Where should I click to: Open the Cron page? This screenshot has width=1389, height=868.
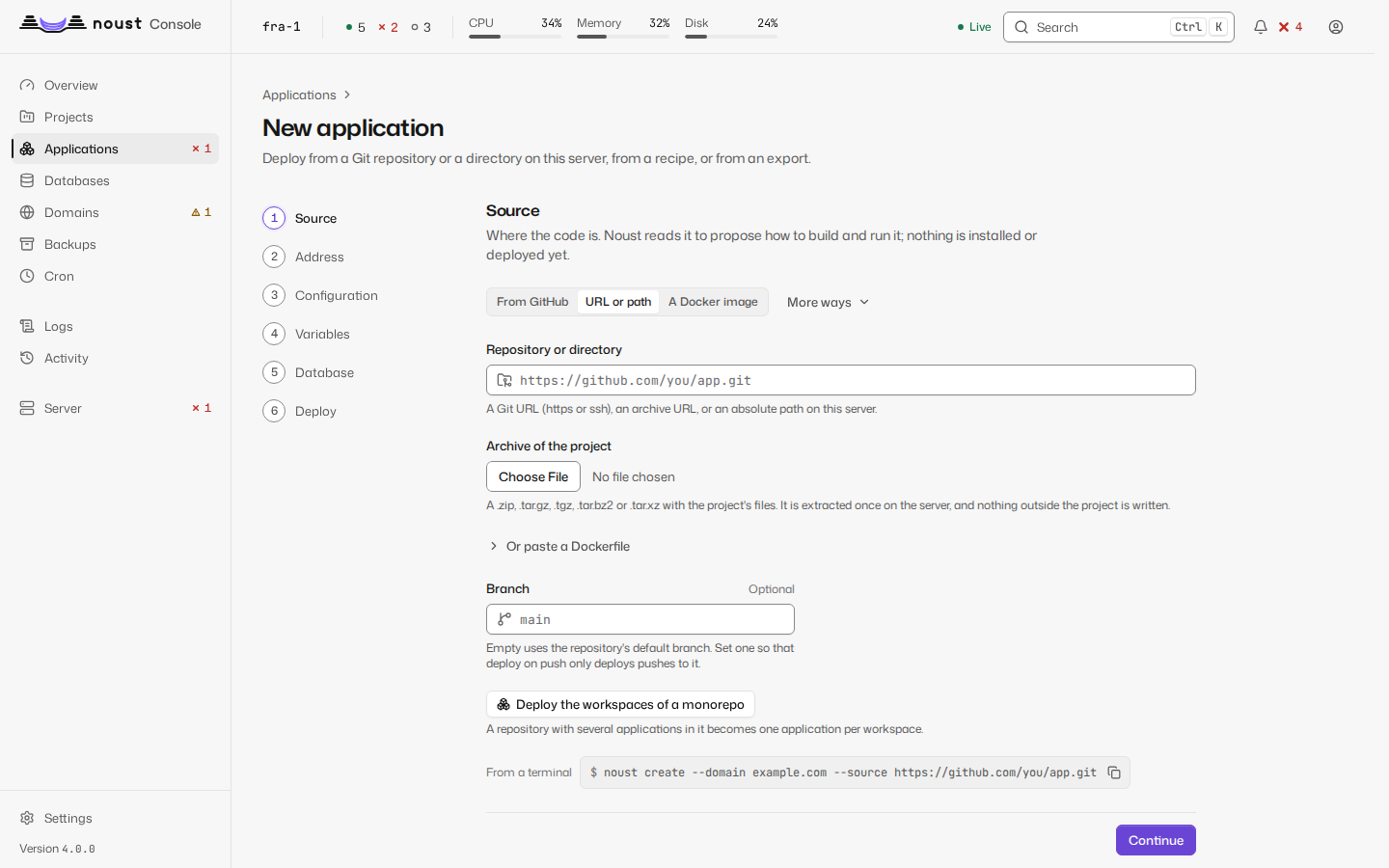coord(115,276)
